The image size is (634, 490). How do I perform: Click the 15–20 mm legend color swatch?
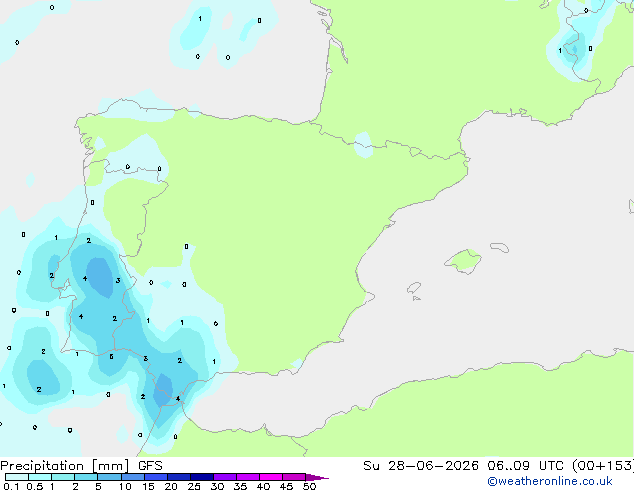(x=155, y=477)
